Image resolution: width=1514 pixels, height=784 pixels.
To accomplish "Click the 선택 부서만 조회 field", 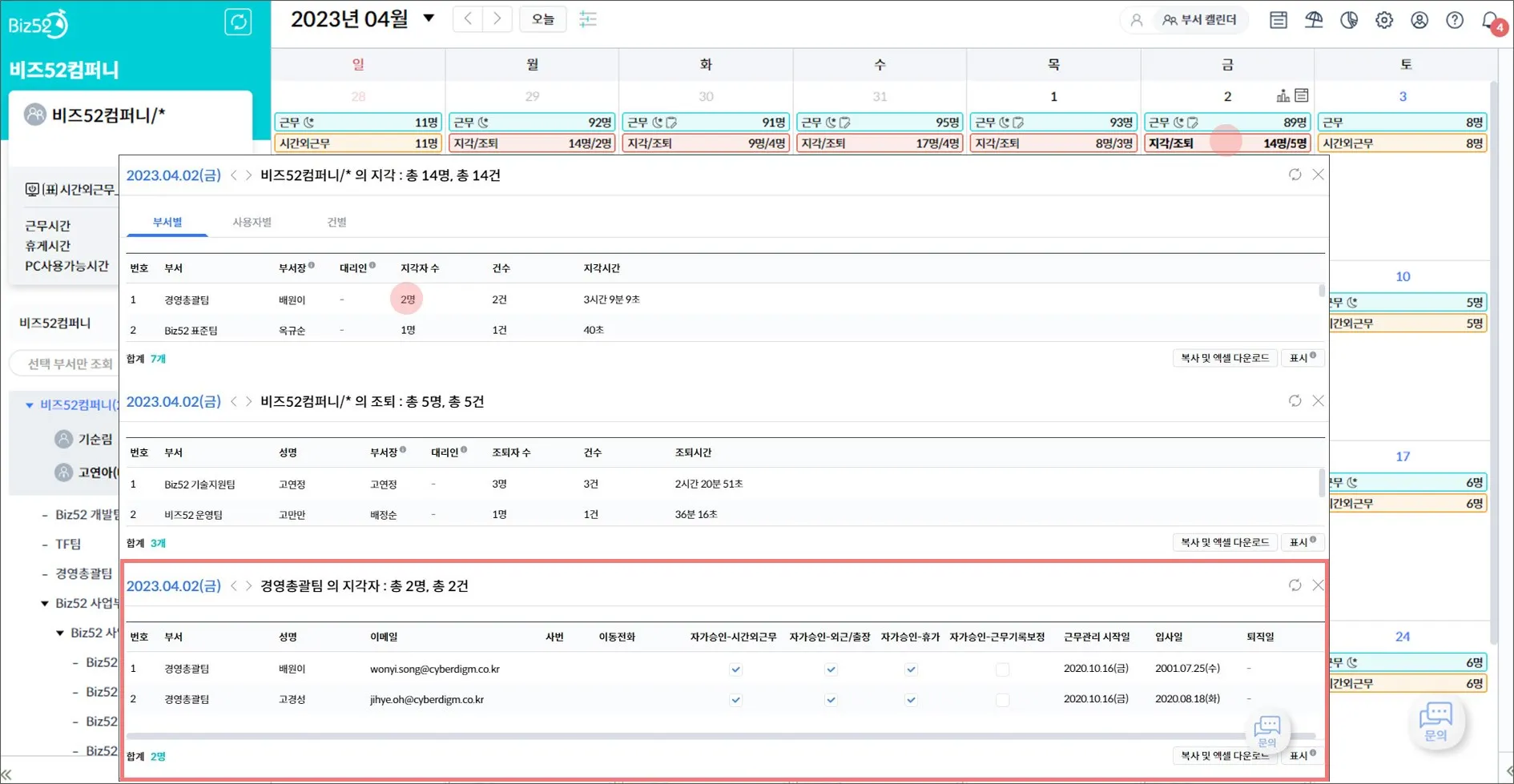I will click(x=66, y=364).
